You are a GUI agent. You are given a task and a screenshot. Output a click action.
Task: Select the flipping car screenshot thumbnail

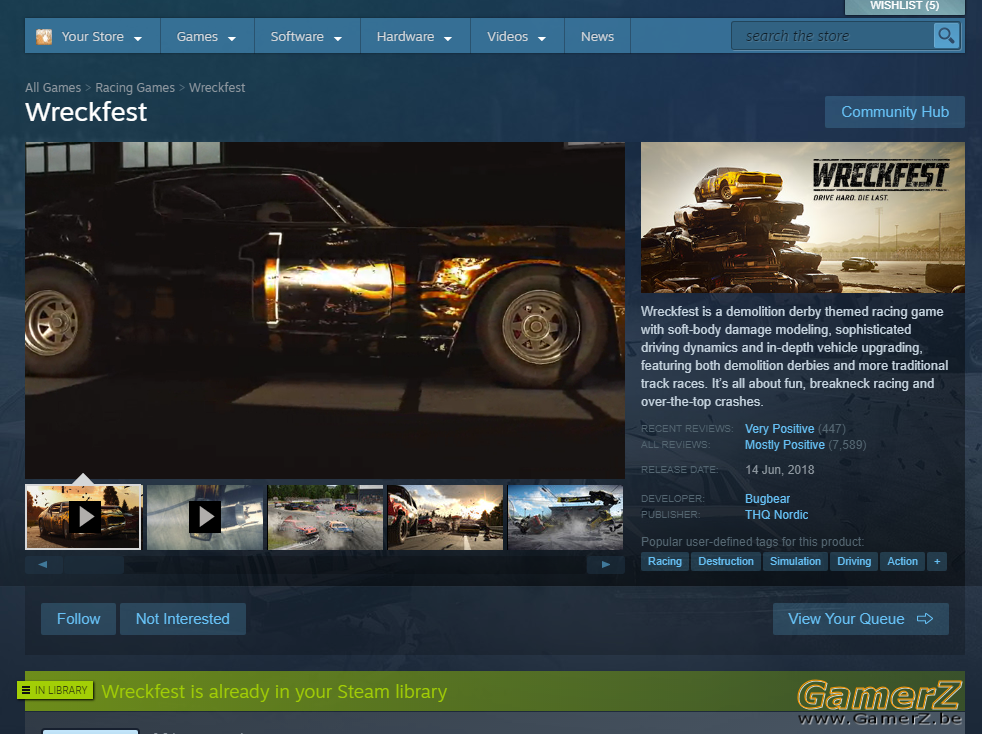point(565,517)
